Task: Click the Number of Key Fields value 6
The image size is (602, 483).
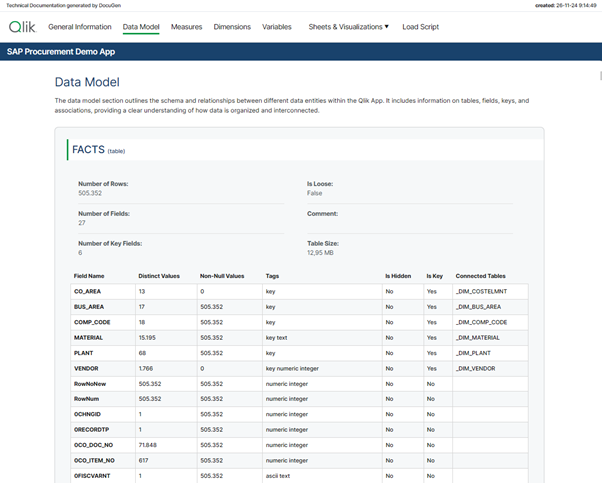Action: (x=80, y=253)
